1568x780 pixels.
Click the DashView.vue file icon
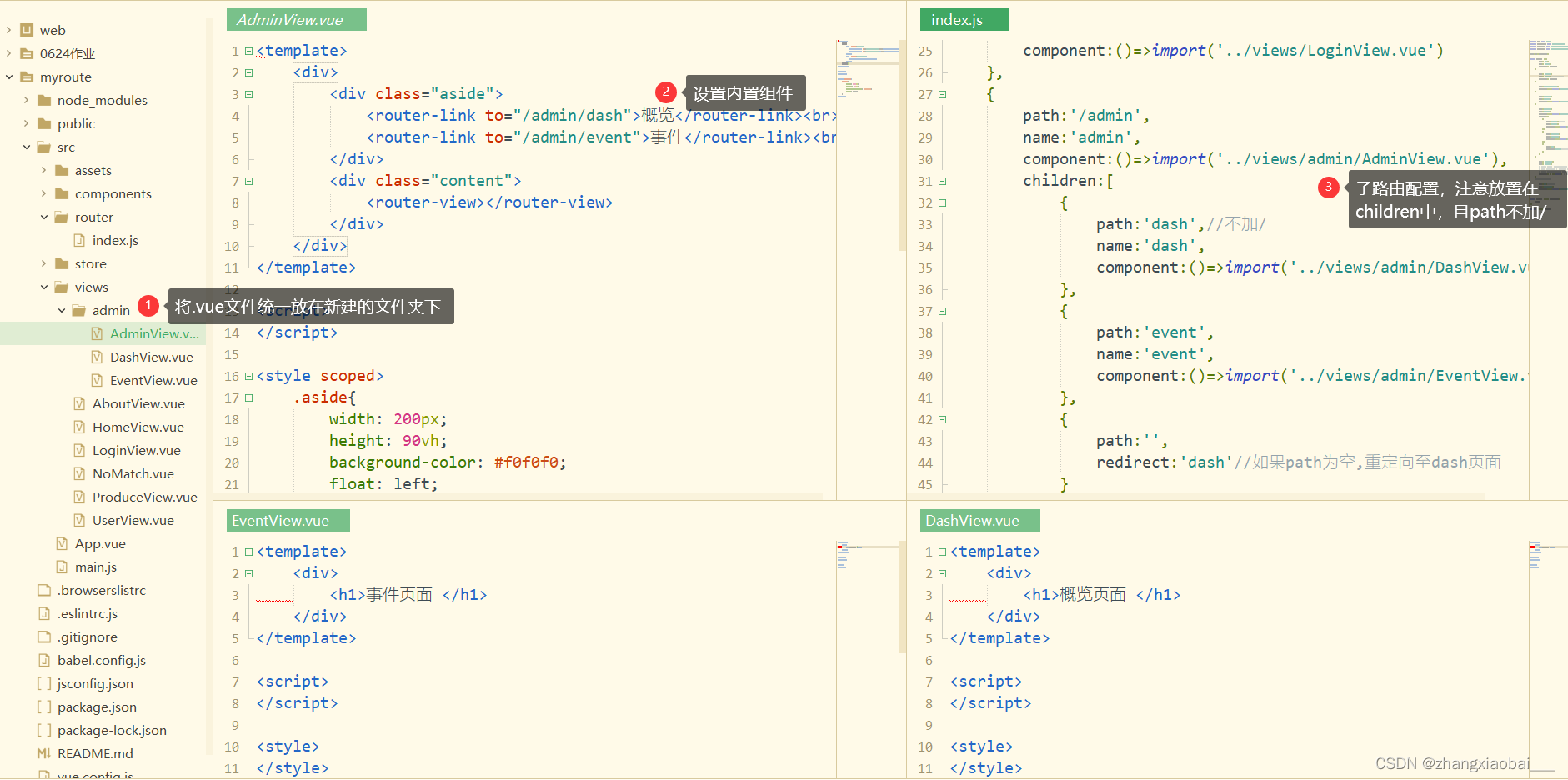(x=97, y=357)
